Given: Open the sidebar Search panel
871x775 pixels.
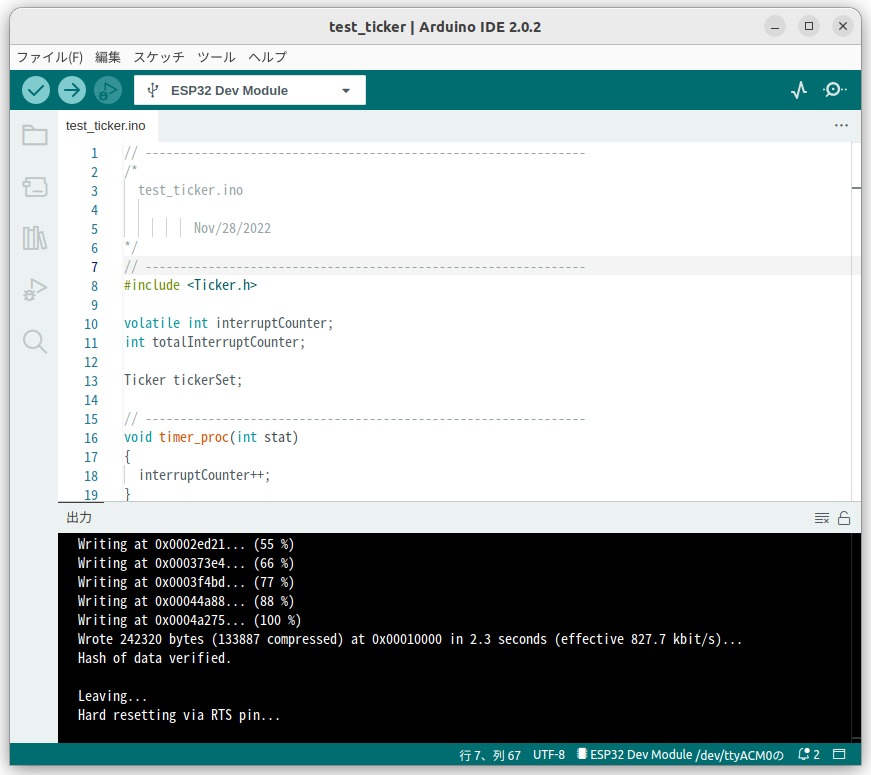Looking at the screenshot, I should [34, 342].
